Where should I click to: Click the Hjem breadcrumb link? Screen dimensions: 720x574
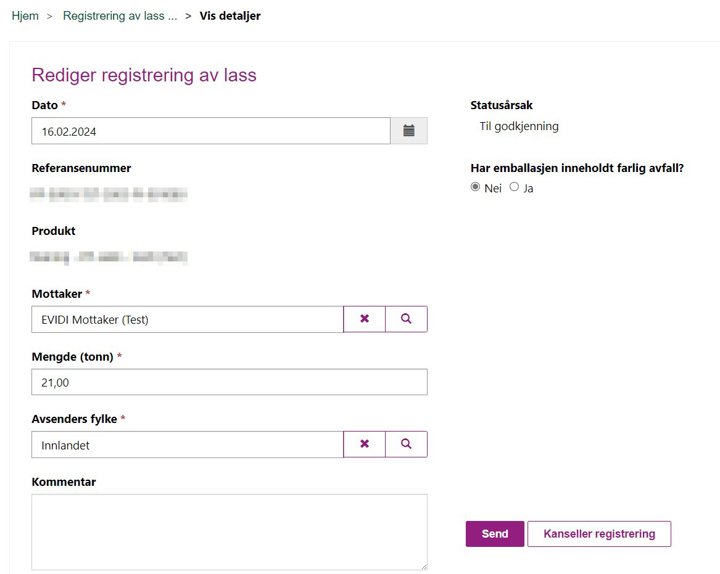point(25,16)
